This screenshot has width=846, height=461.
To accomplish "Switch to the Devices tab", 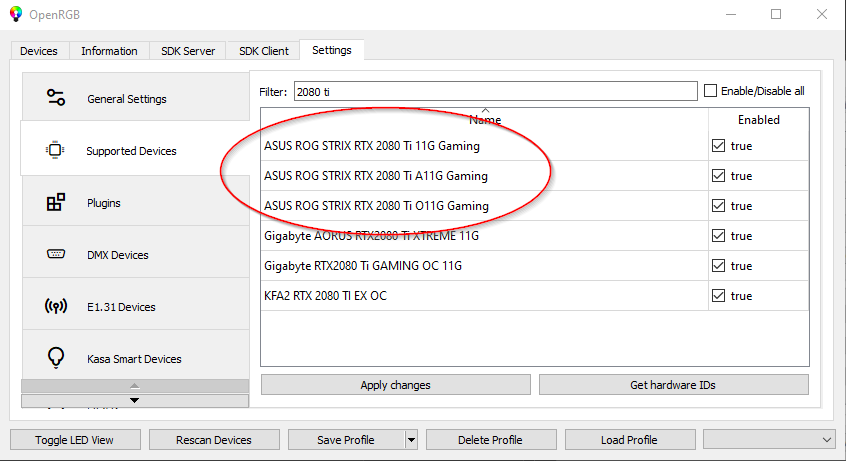I will pos(39,51).
